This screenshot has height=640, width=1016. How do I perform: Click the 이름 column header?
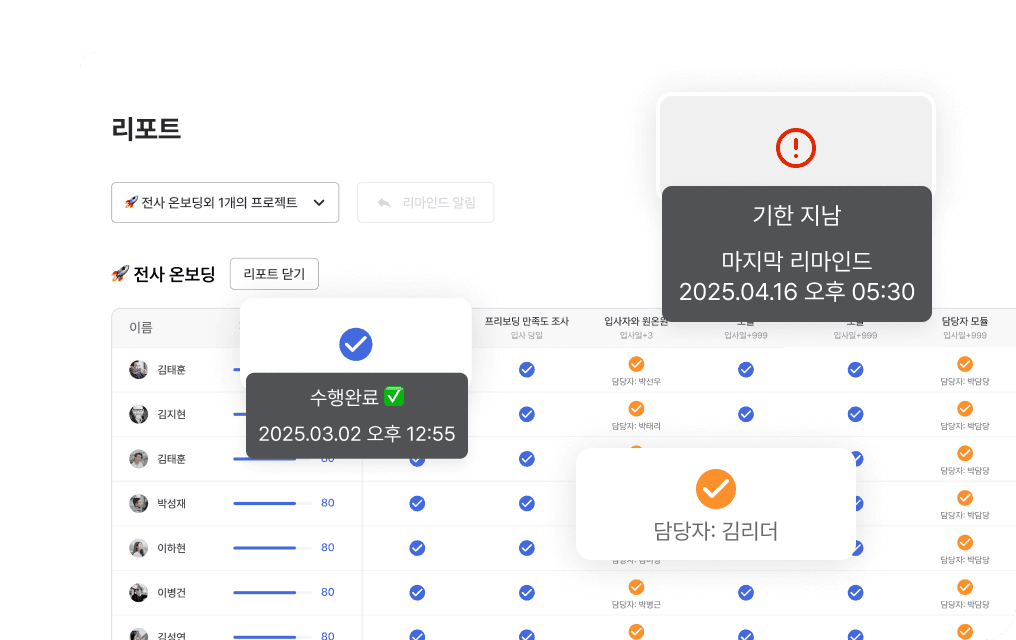point(141,328)
